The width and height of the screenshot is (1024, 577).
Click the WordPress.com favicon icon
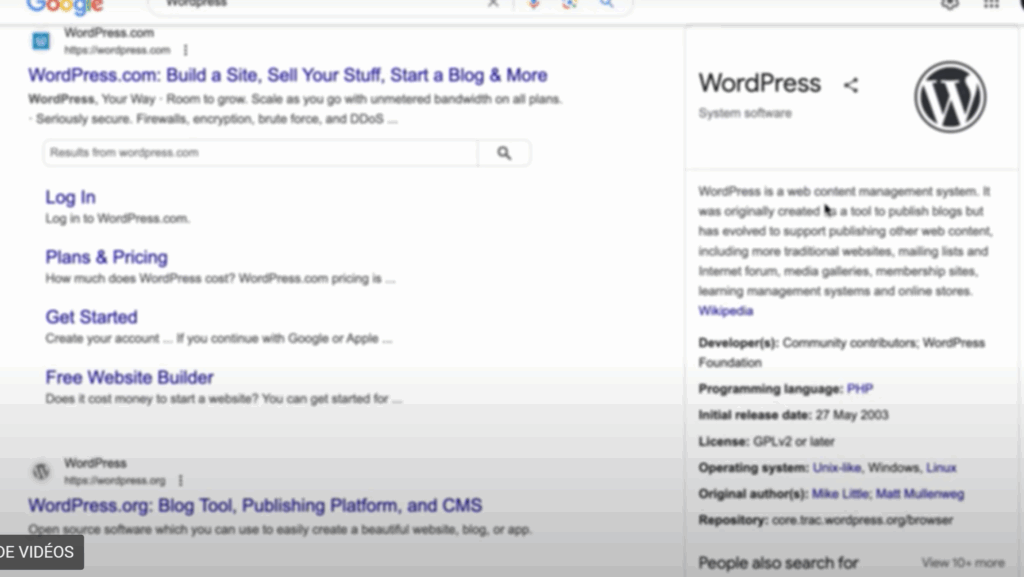point(41,41)
